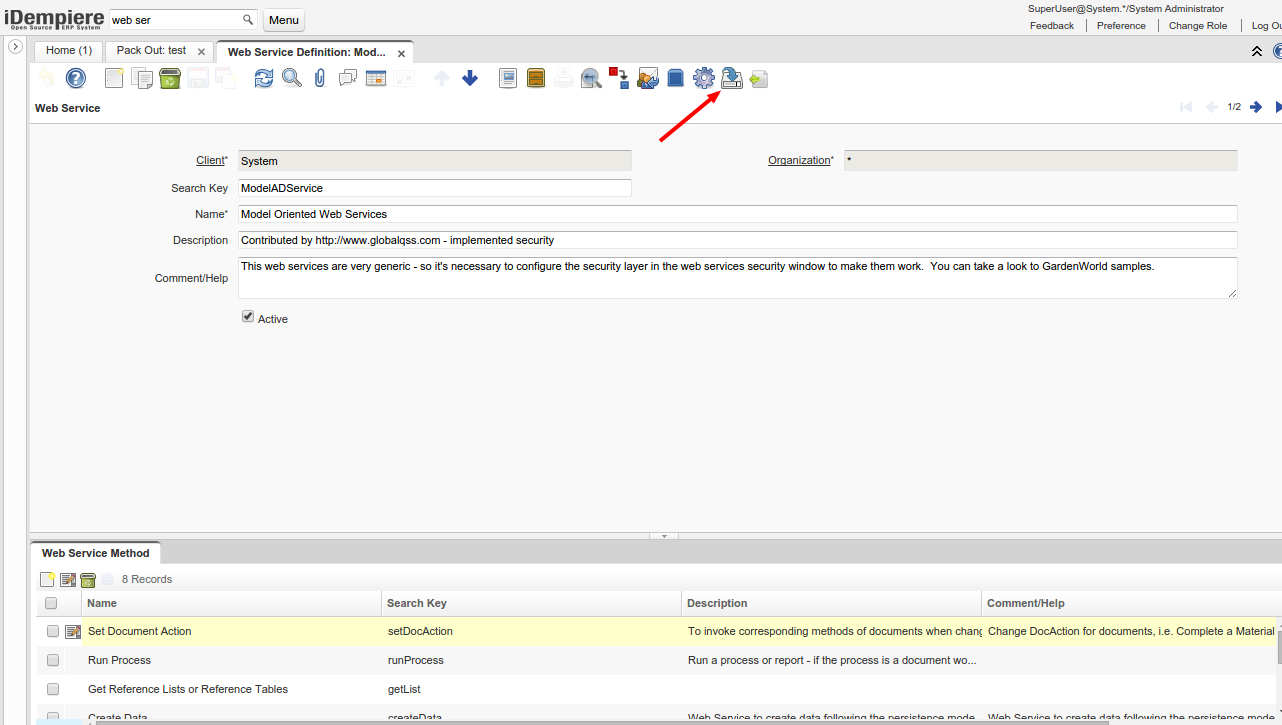Screen dimensions: 1282x725
Task: Click the Search Key input field
Action: click(x=435, y=188)
